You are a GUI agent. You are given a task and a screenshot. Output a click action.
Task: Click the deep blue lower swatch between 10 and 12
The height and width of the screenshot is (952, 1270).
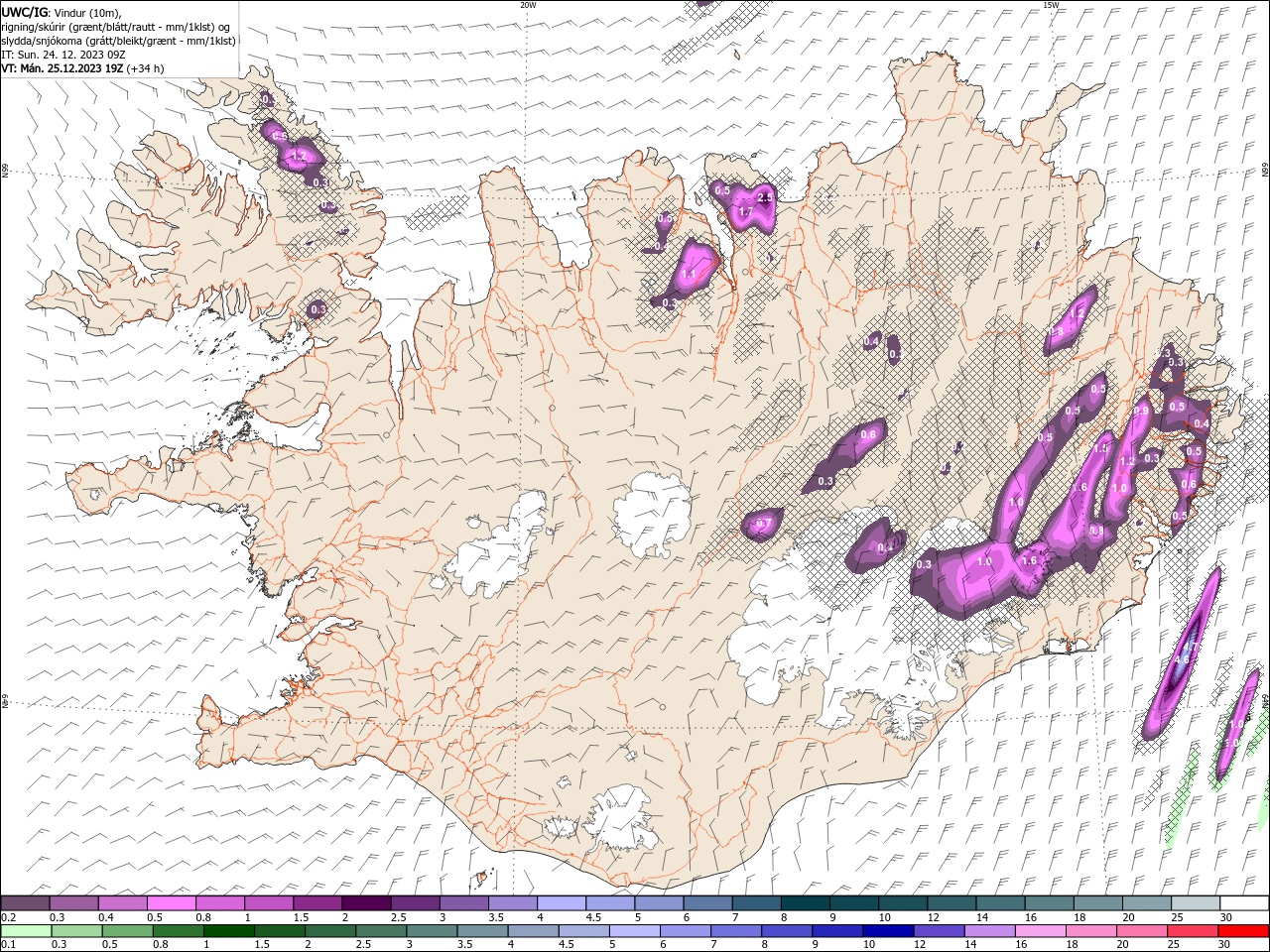(887, 930)
